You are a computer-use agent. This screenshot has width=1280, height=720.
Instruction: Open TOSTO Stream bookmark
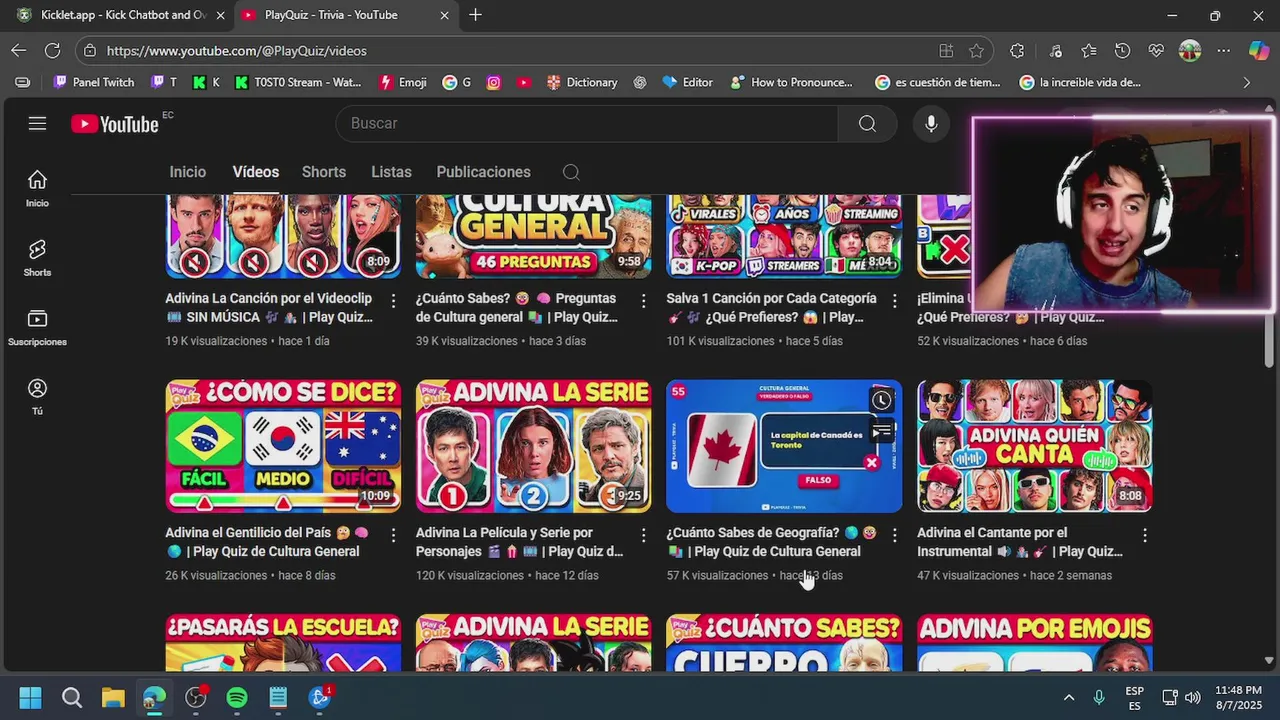click(298, 83)
